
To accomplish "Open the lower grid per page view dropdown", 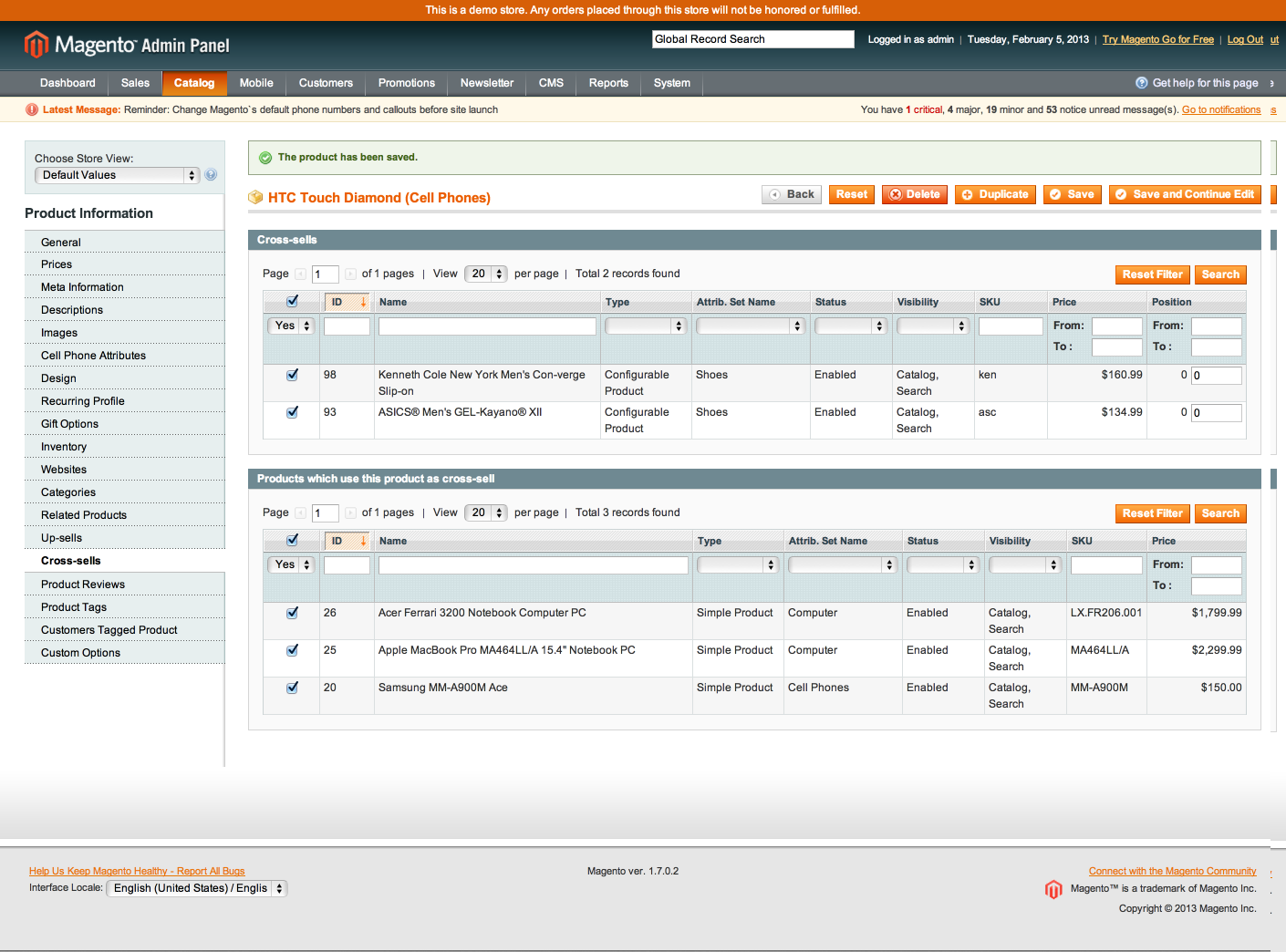I will click(x=485, y=512).
